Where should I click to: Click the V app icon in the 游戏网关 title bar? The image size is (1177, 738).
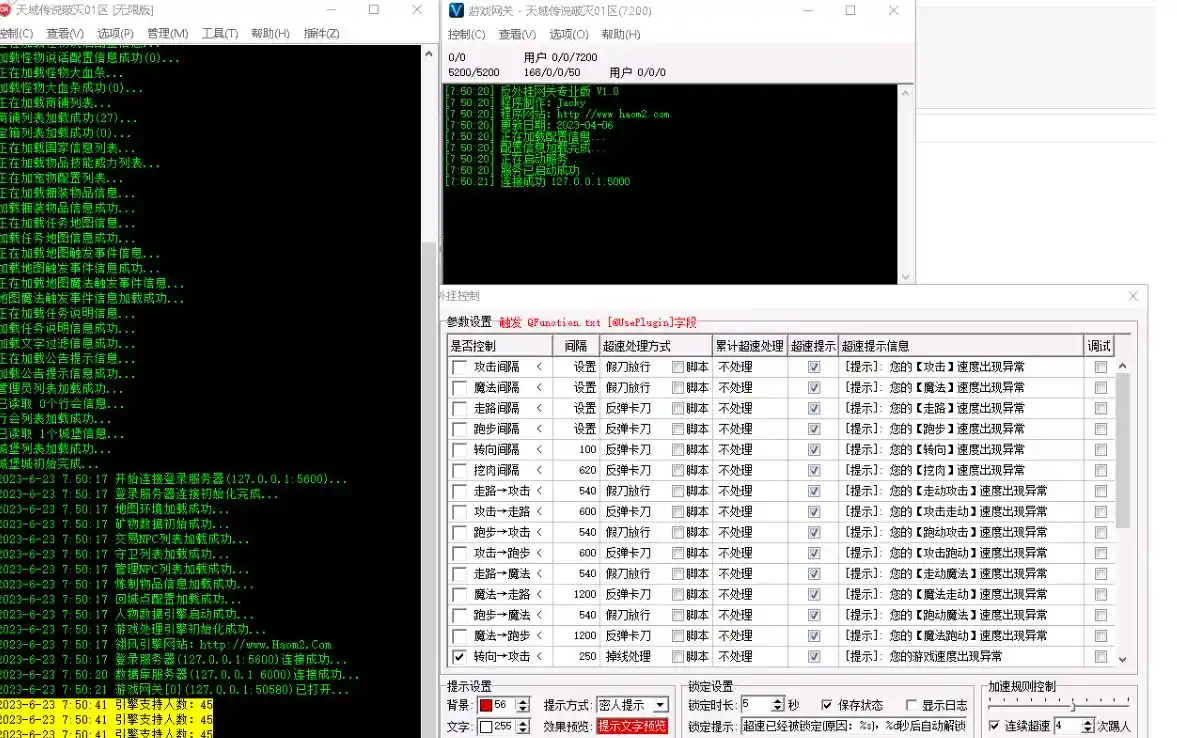pyautogui.click(x=456, y=11)
